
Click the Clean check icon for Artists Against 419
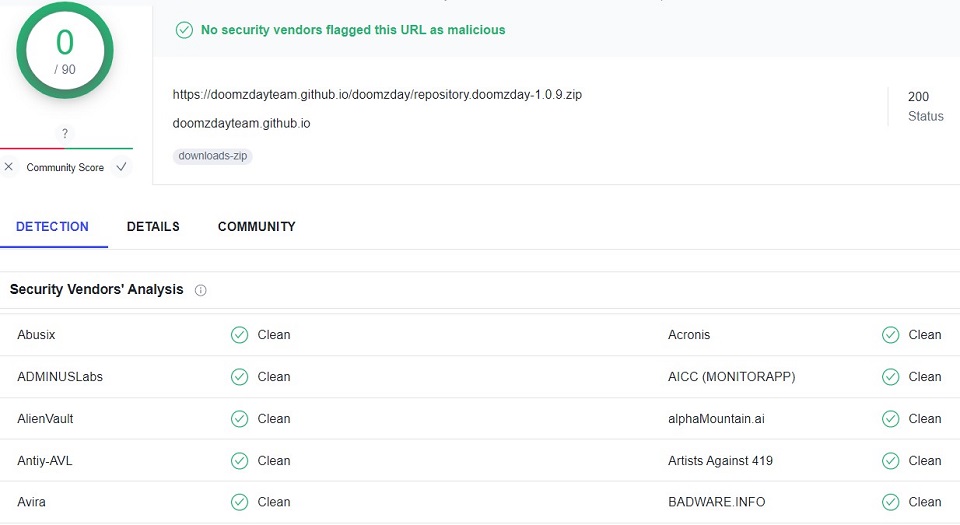click(x=890, y=461)
